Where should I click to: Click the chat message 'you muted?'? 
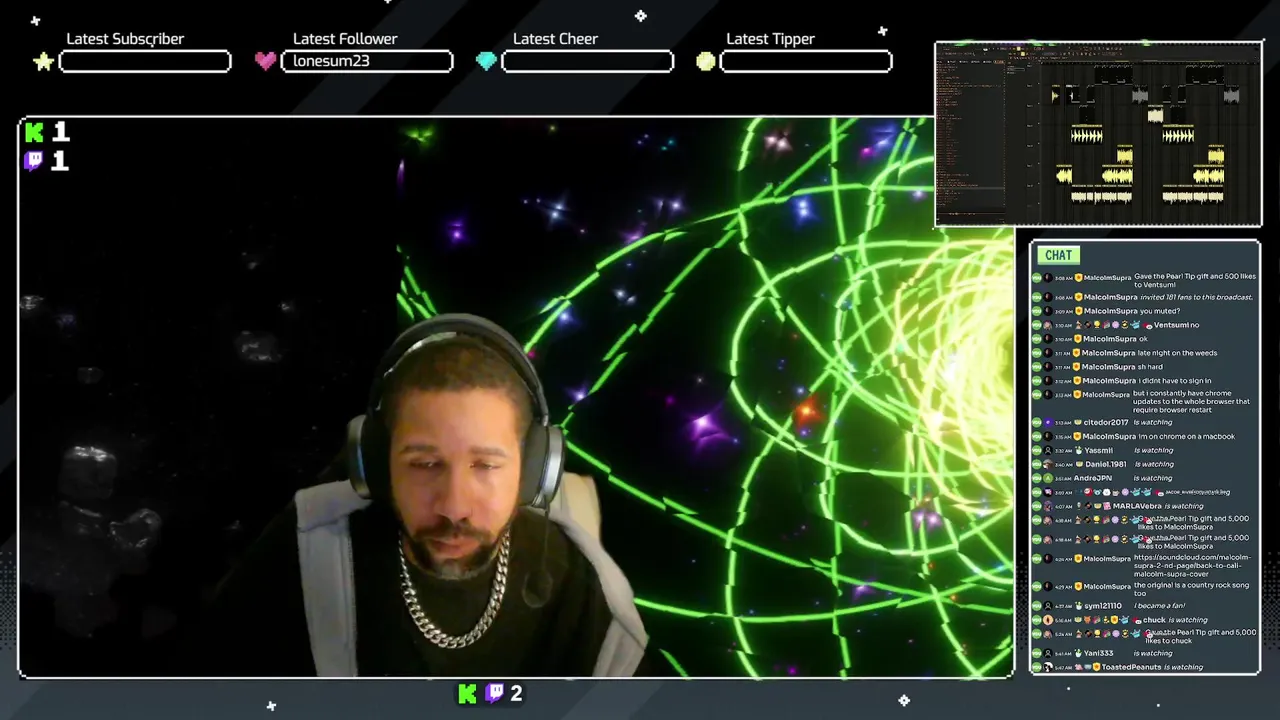click(1160, 311)
